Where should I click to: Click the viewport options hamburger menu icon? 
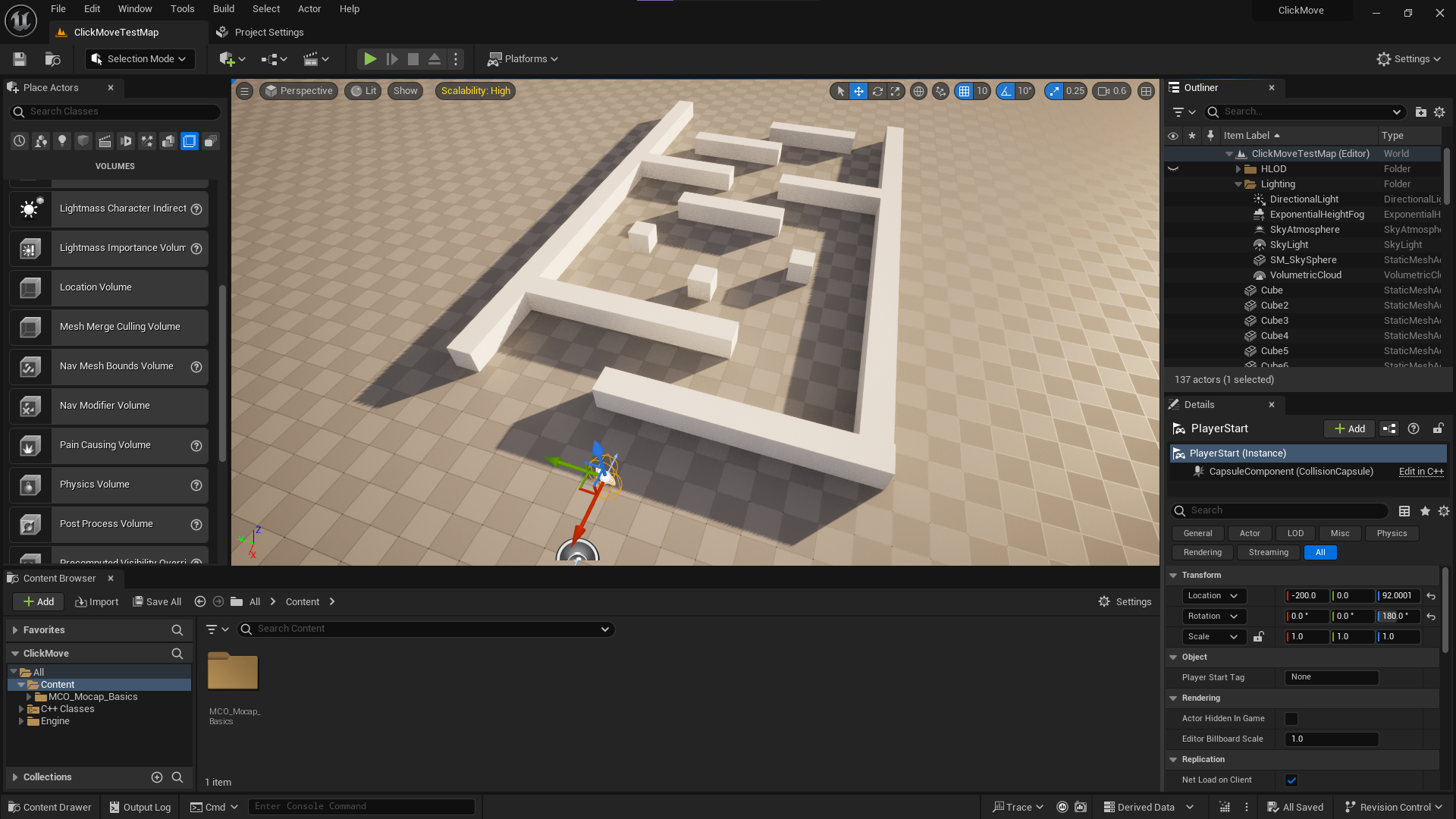tap(244, 91)
